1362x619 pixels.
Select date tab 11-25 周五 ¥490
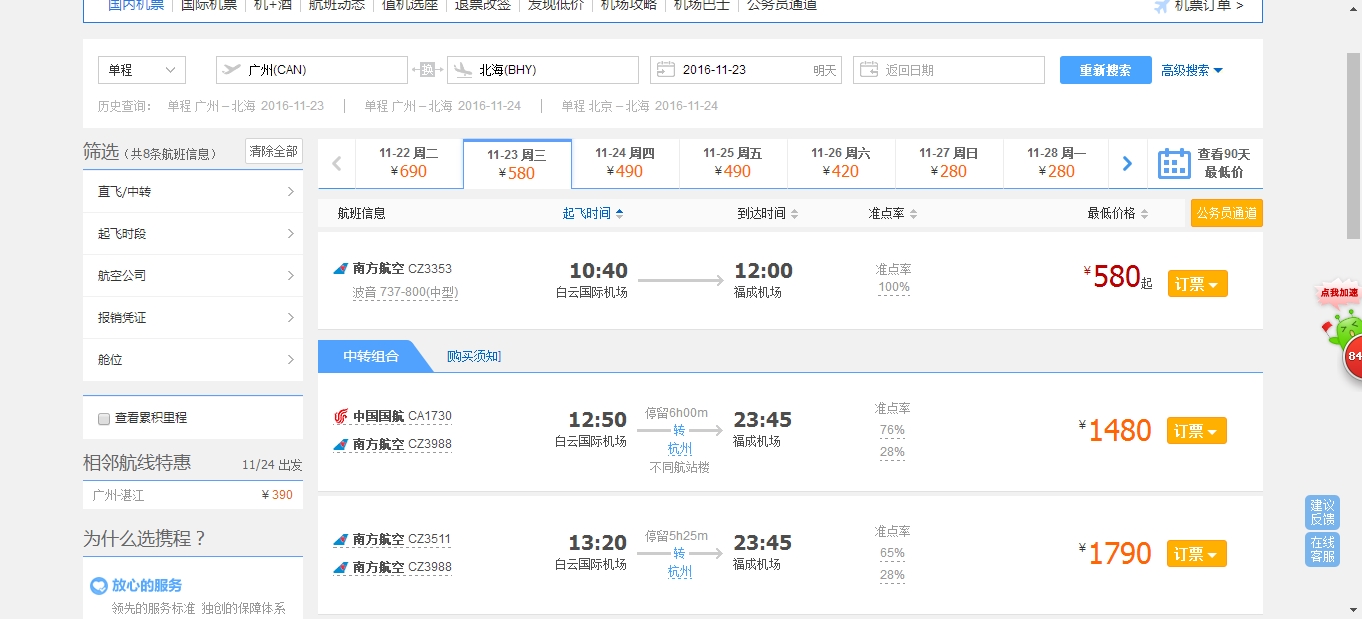733,163
